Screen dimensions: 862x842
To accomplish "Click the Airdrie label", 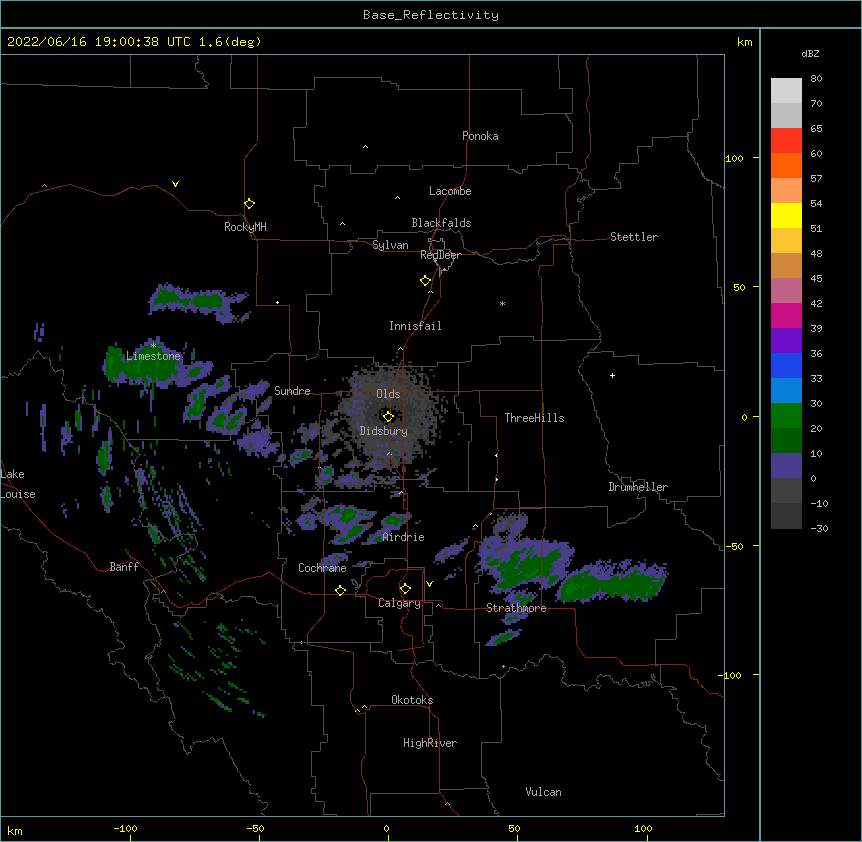I will tap(404, 537).
